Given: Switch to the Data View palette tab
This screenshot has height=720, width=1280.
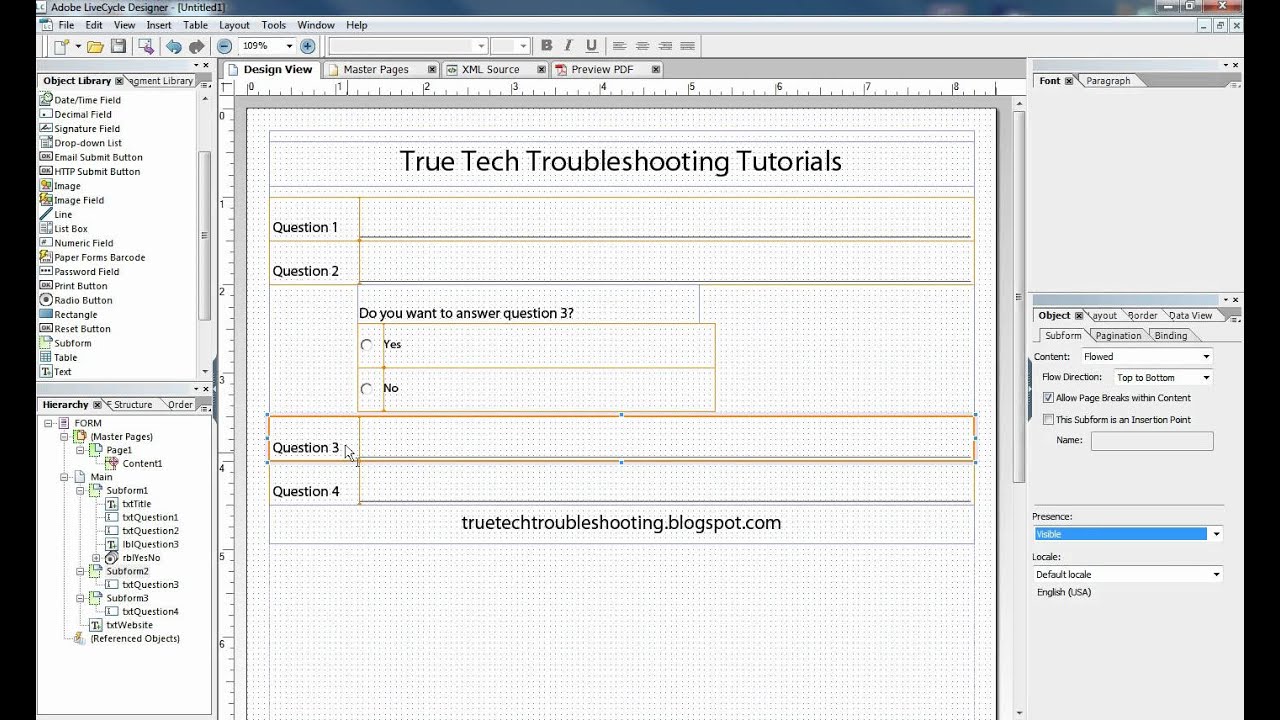Looking at the screenshot, I should point(1190,316).
